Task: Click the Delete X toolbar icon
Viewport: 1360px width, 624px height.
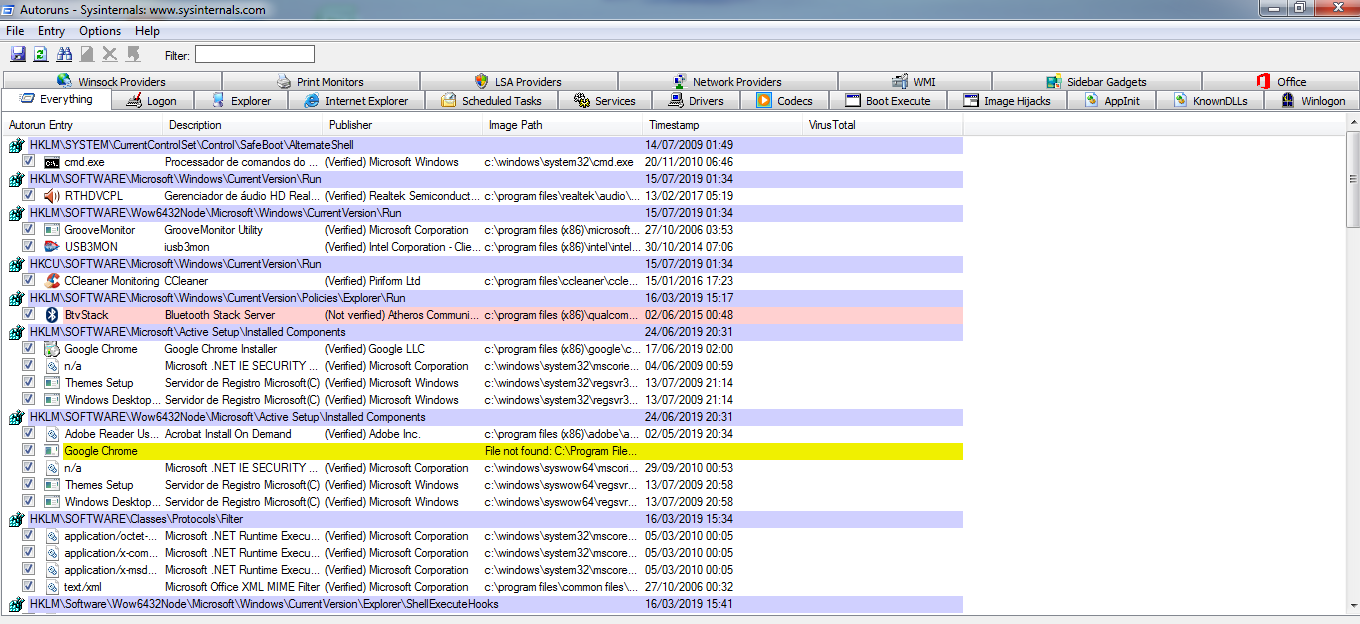Action: 110,54
